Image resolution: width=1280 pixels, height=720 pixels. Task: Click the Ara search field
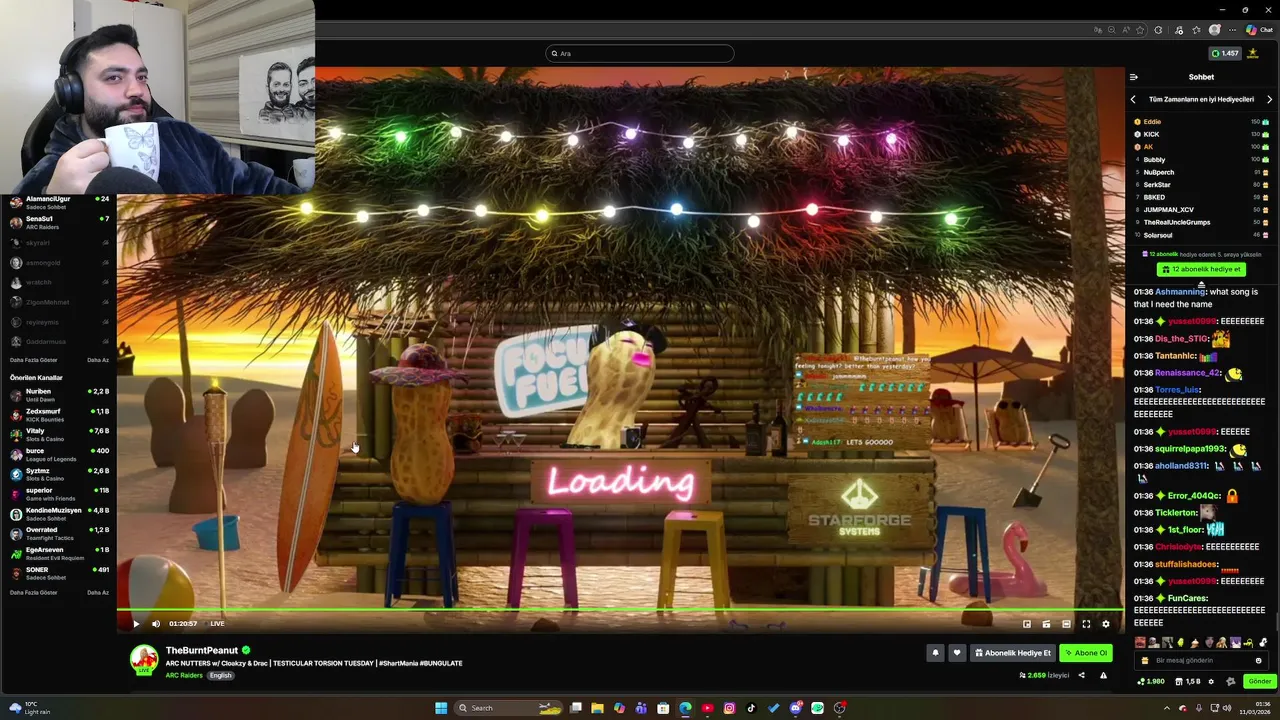pos(640,53)
